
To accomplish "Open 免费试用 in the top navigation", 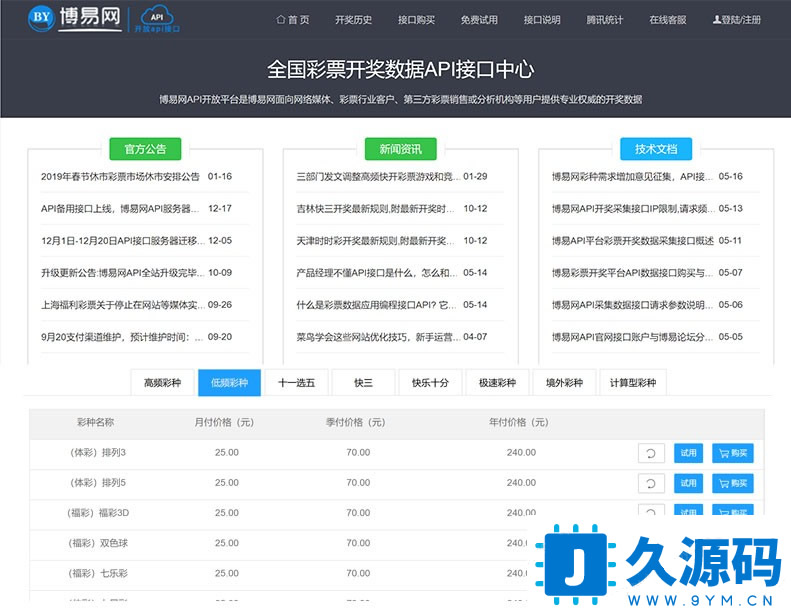I will coord(478,20).
